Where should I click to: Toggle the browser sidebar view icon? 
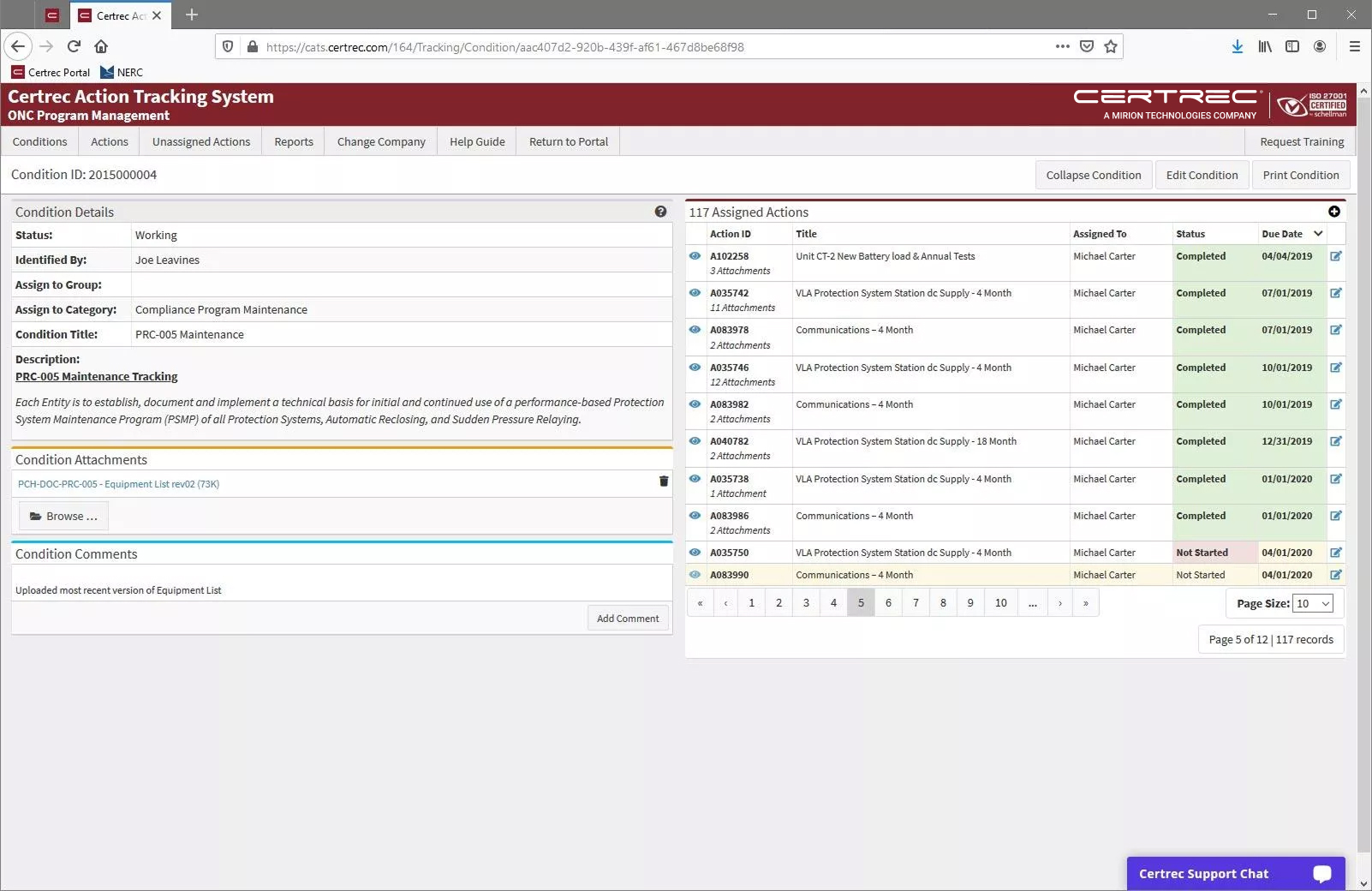1292,46
